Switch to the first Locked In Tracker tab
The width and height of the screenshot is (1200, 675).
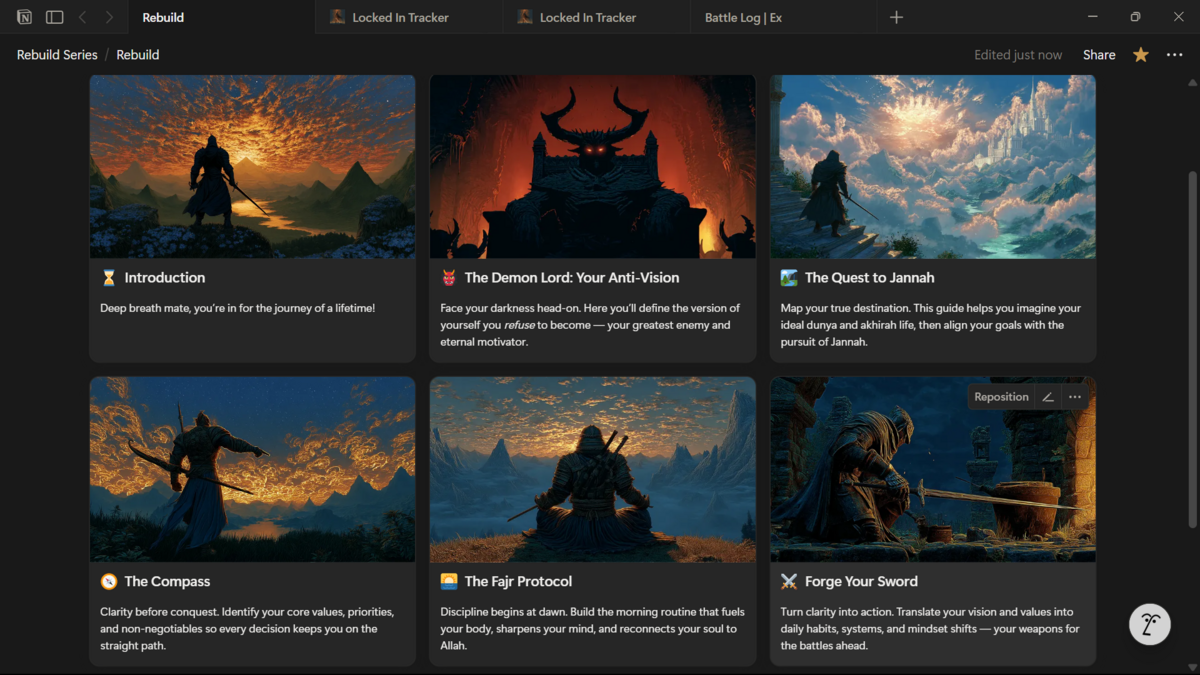coord(408,17)
